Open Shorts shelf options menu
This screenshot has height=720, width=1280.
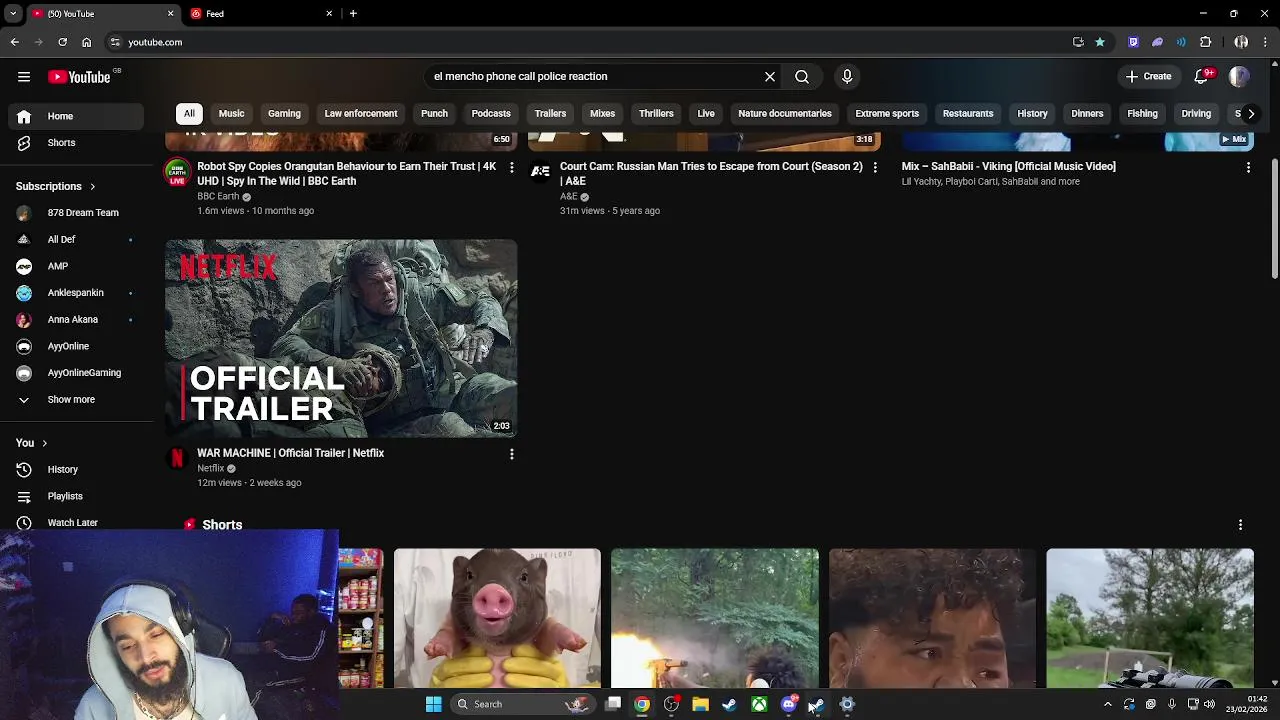[x=1240, y=525]
